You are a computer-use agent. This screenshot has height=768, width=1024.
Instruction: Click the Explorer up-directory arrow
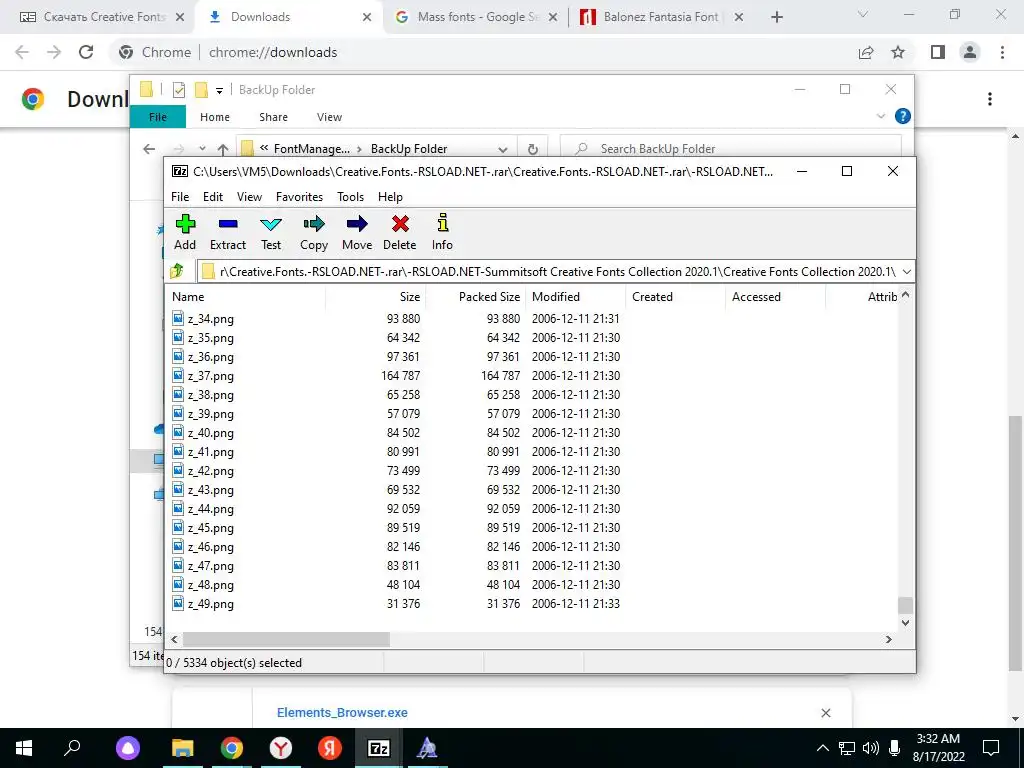[x=223, y=149]
